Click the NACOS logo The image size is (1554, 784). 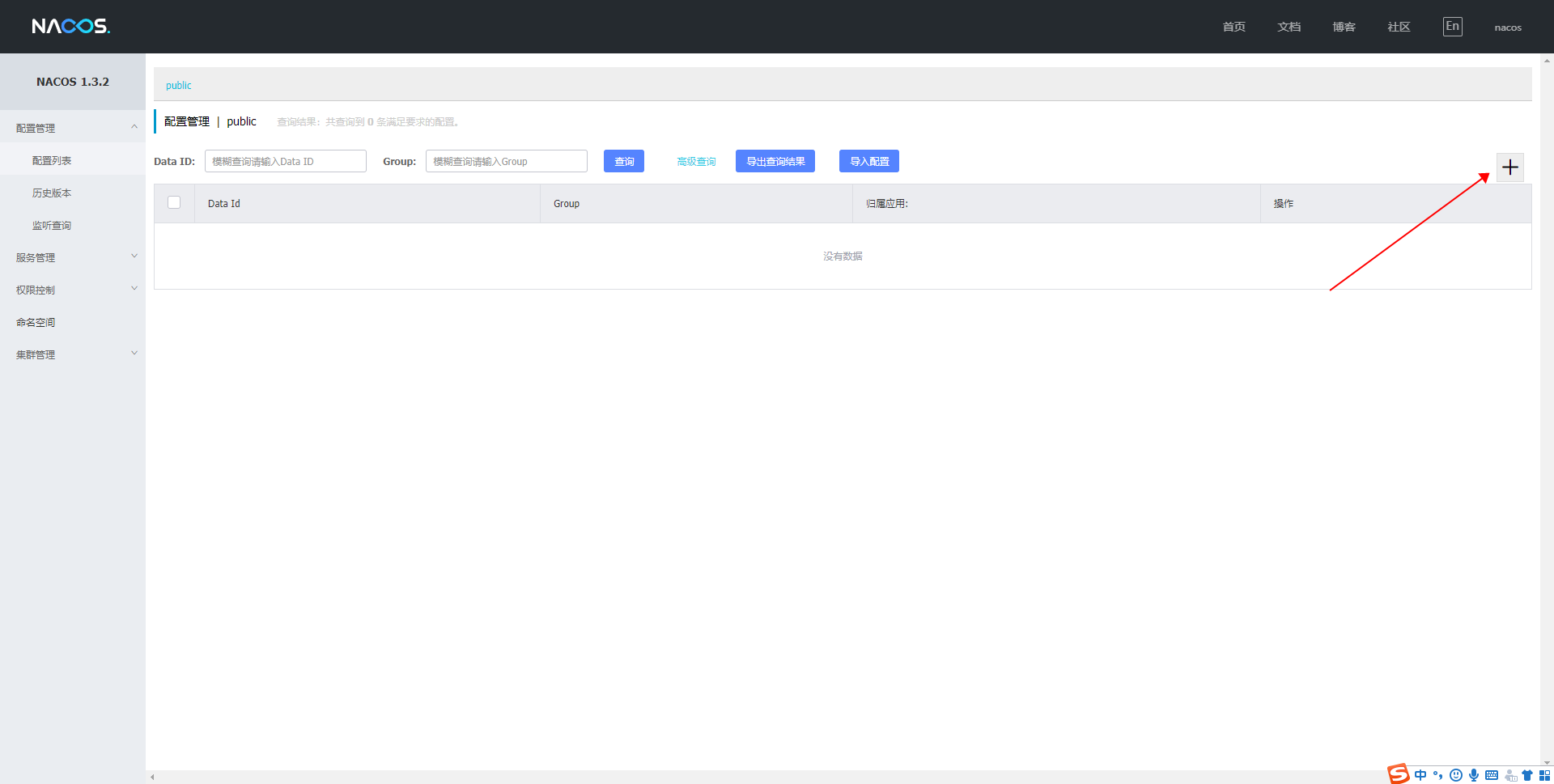click(x=70, y=26)
